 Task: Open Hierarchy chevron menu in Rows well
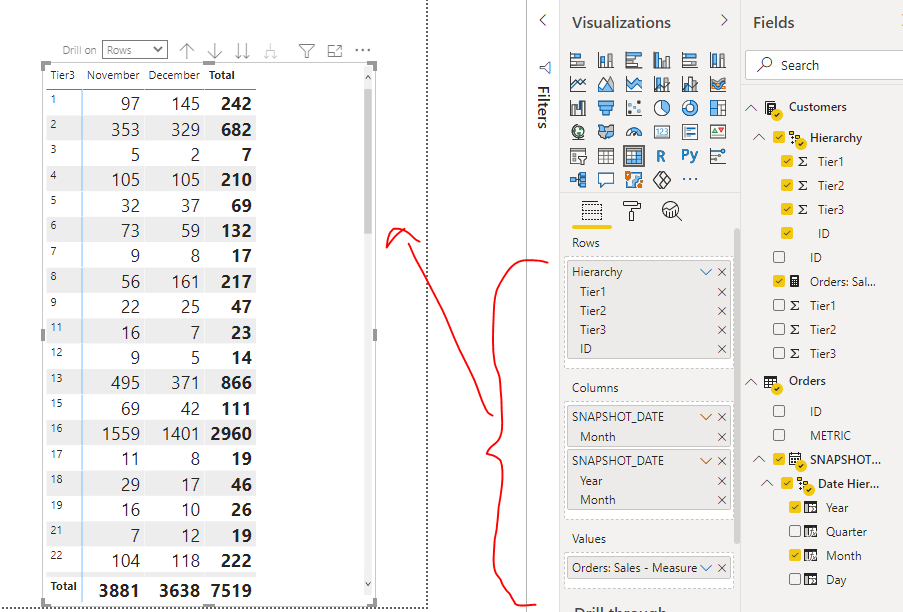(705, 272)
